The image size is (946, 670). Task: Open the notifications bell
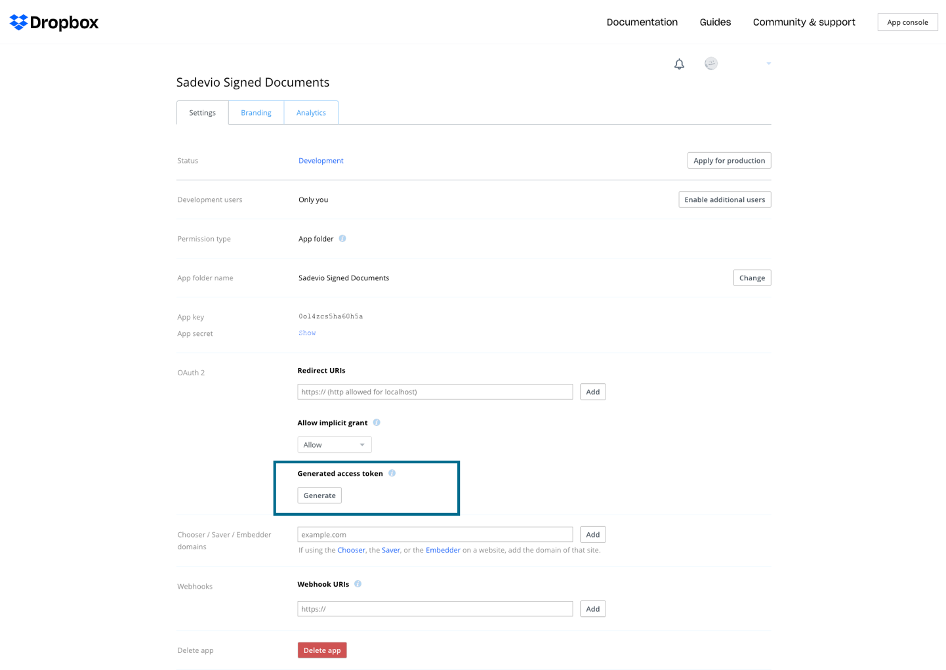(679, 64)
